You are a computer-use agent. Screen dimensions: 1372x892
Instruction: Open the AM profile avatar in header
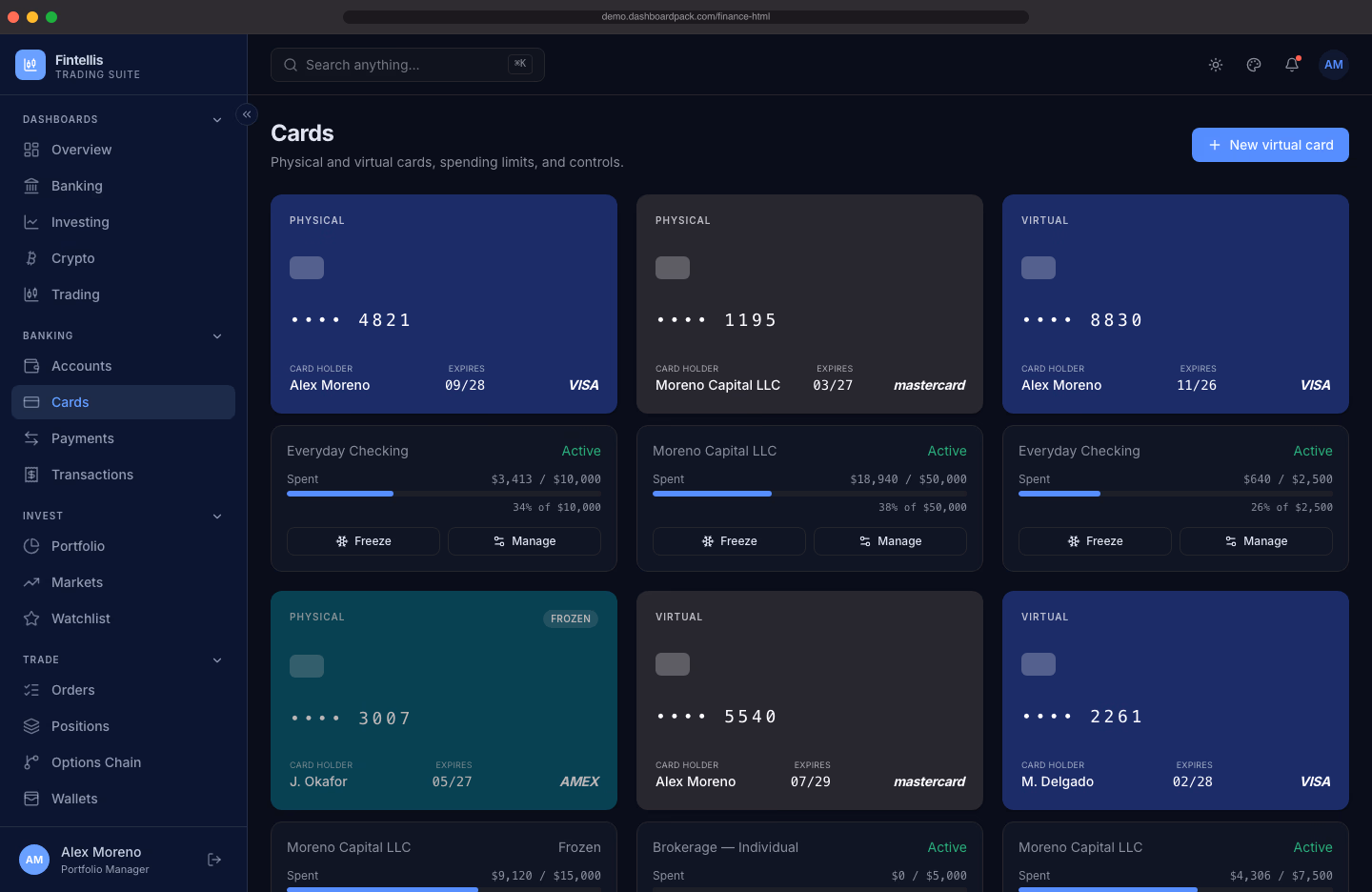click(1334, 65)
